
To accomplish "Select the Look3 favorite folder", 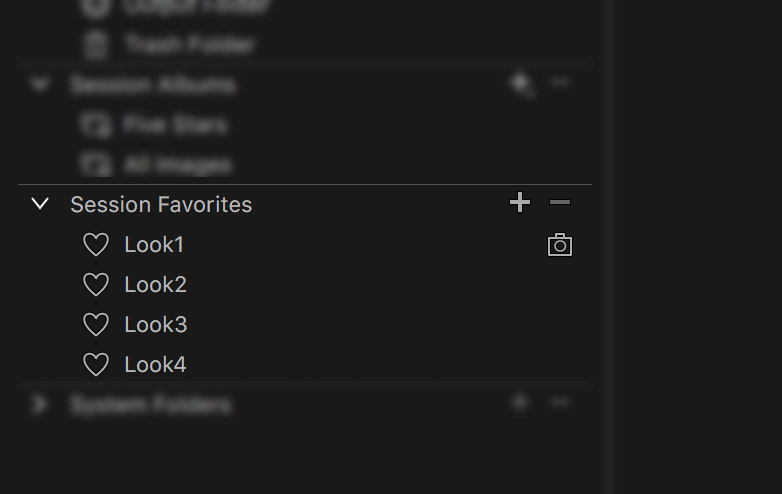I will coord(304,325).
